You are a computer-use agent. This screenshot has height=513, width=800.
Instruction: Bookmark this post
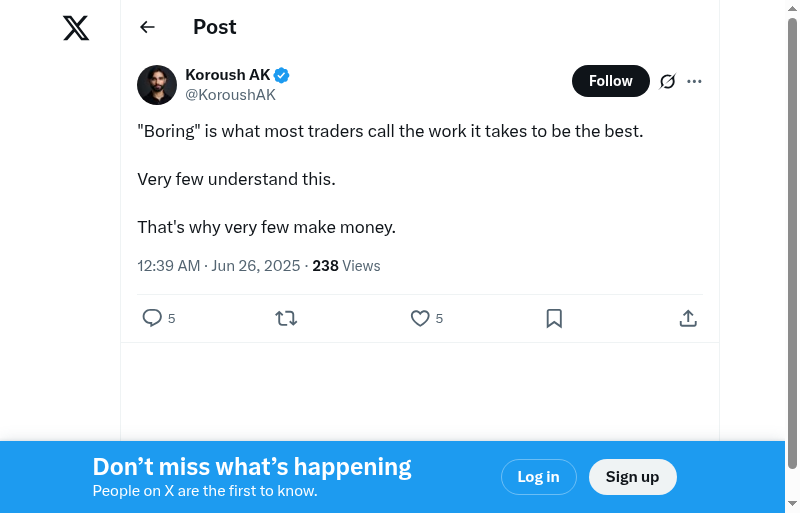pos(554,318)
